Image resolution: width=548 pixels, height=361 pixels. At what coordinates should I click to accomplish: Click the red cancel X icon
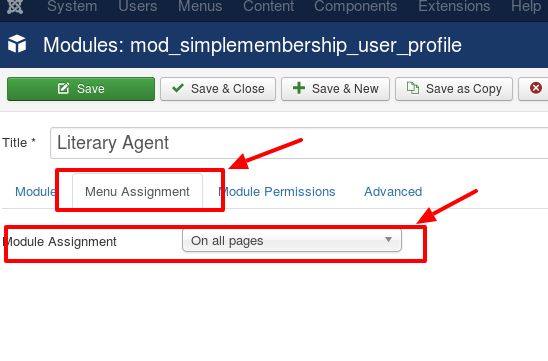536,88
